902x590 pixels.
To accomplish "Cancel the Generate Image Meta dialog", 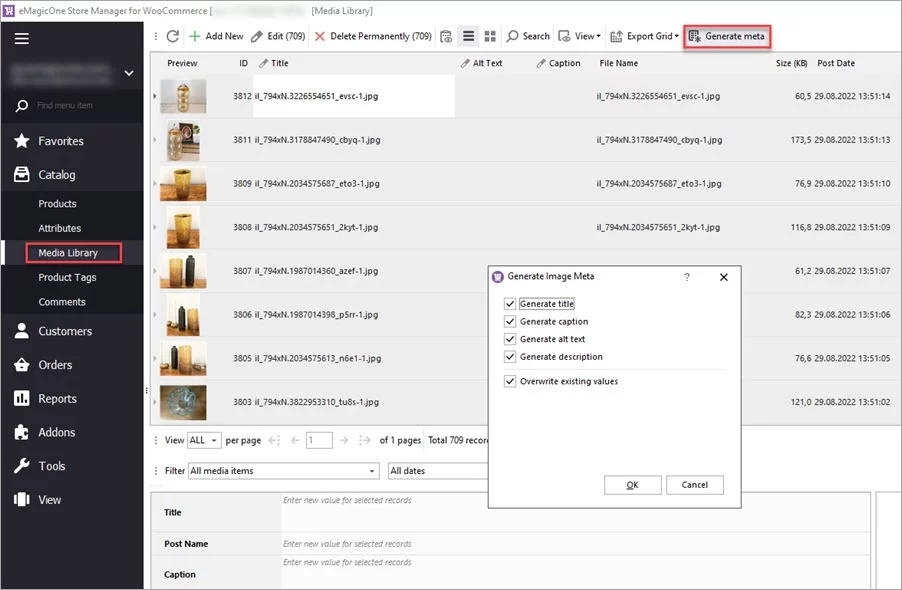I will [x=694, y=484].
